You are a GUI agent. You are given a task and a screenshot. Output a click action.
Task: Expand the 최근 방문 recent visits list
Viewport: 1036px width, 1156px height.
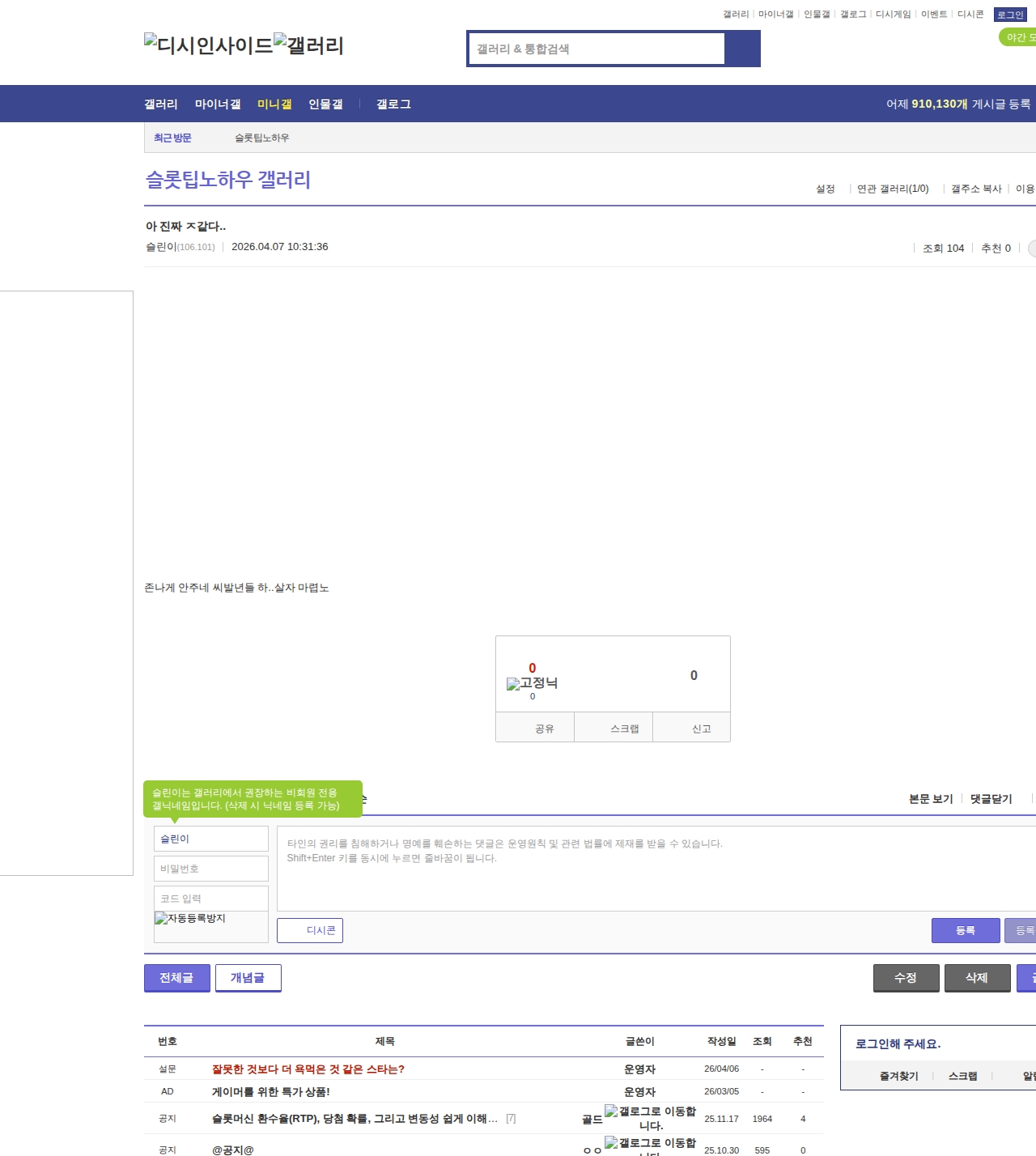point(172,138)
